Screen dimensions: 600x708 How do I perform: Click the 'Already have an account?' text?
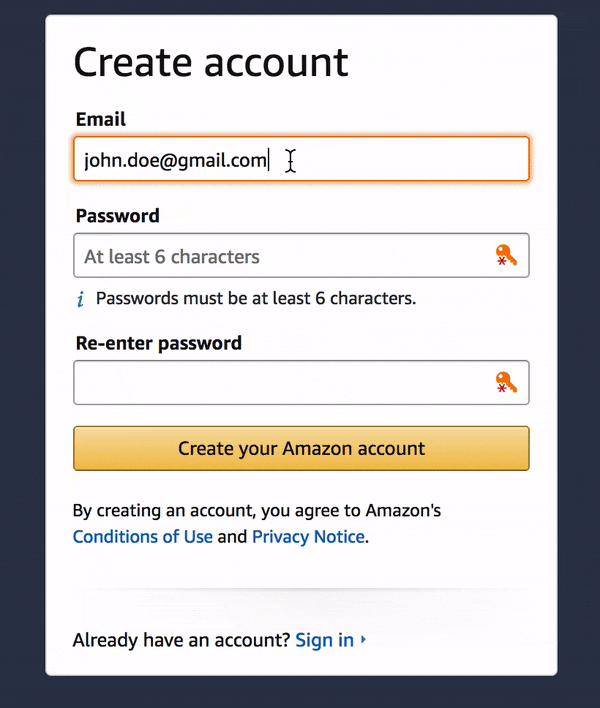(x=181, y=640)
